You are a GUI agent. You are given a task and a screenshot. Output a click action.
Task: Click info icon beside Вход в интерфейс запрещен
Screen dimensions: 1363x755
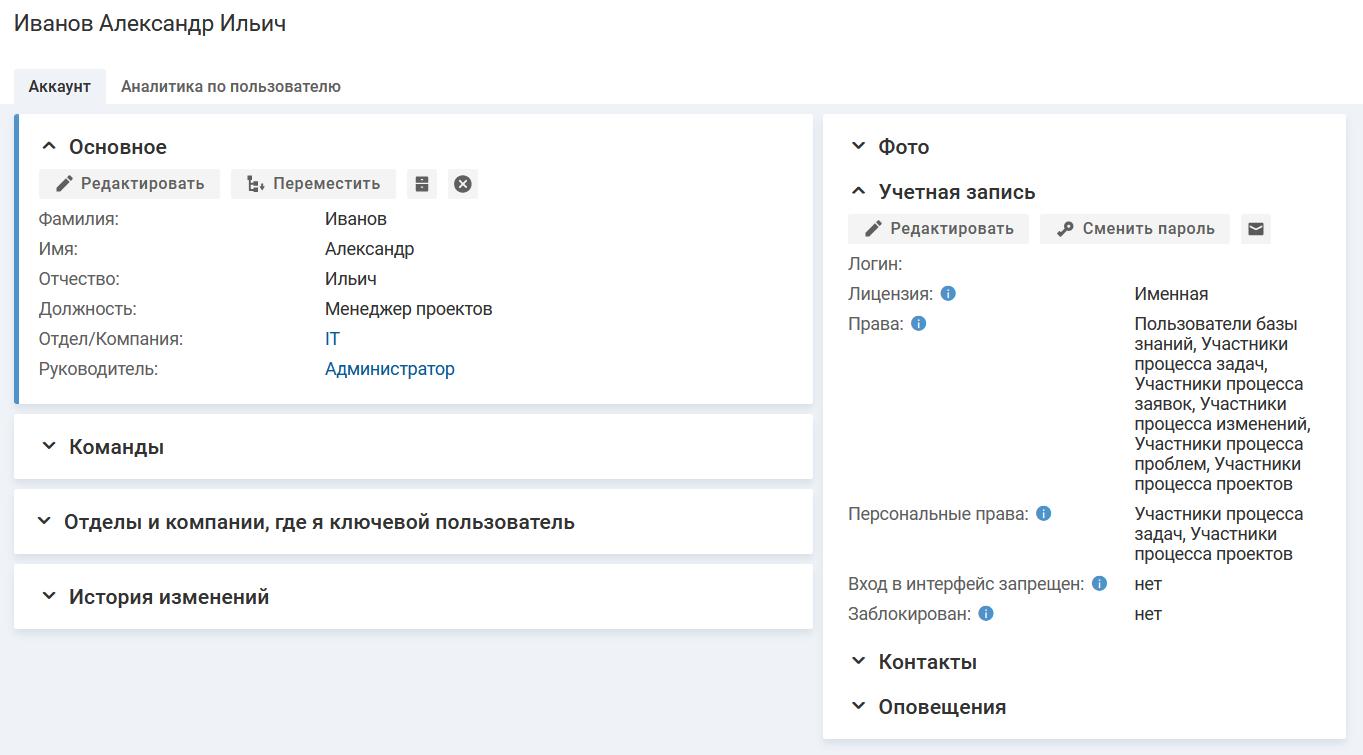tap(1099, 584)
